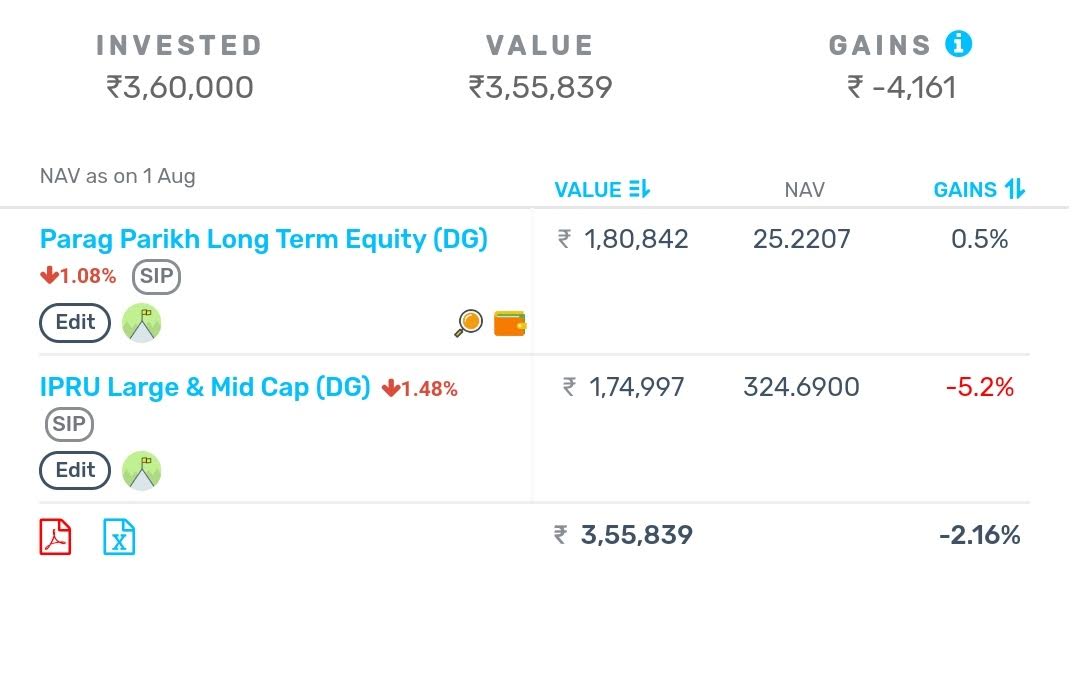1080x696 pixels.
Task: Click the total value ₹3,55,839 row
Action: 625,535
